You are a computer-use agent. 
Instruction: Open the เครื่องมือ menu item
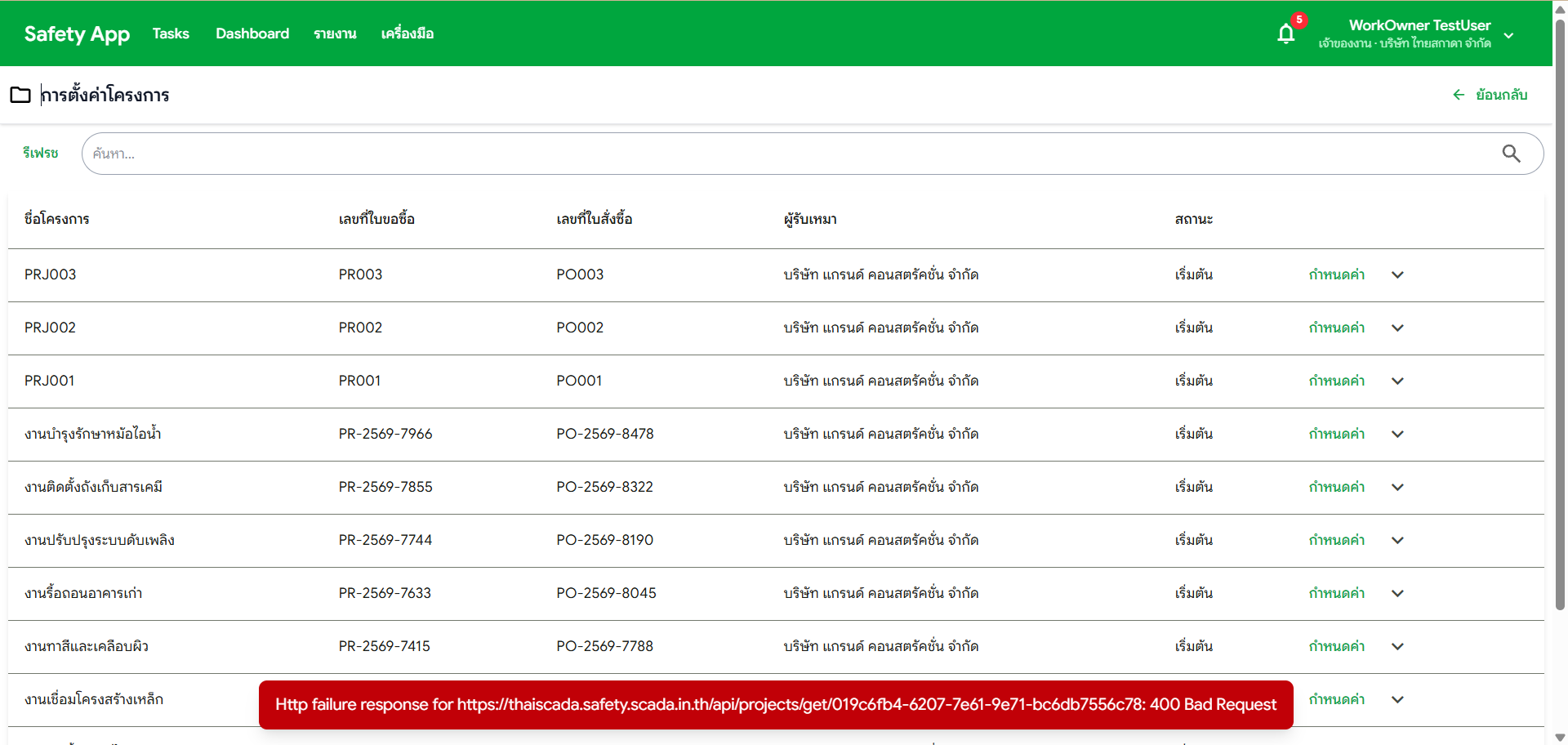(x=407, y=33)
